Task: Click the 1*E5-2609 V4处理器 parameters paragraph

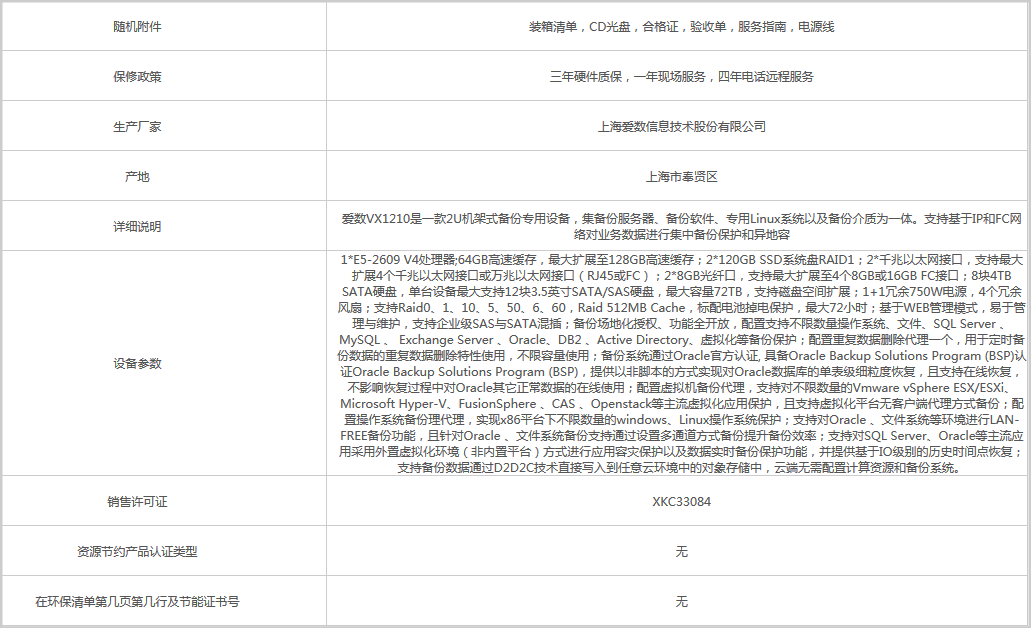Action: click(681, 364)
